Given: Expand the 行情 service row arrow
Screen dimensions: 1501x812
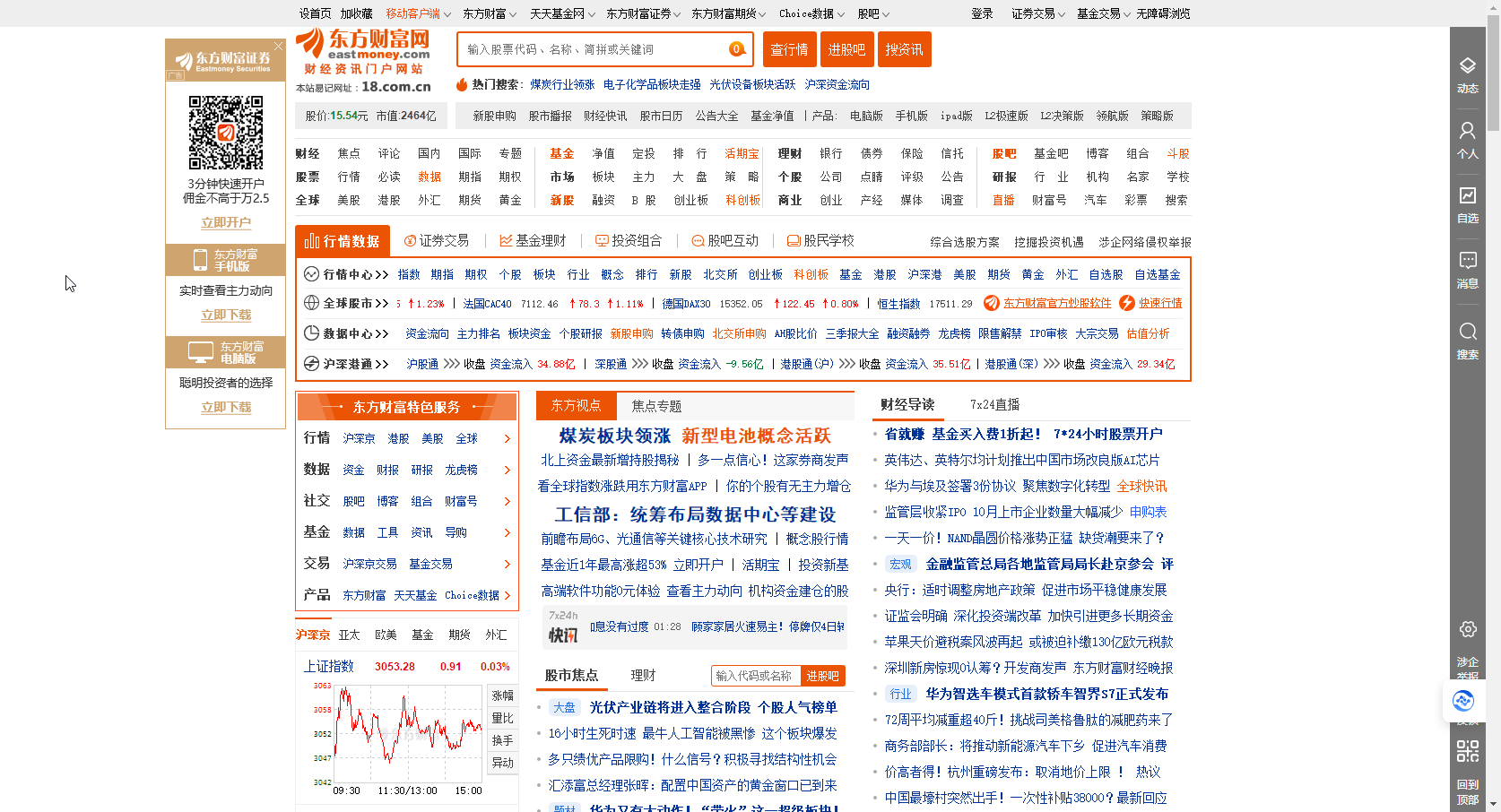Looking at the screenshot, I should (508, 438).
